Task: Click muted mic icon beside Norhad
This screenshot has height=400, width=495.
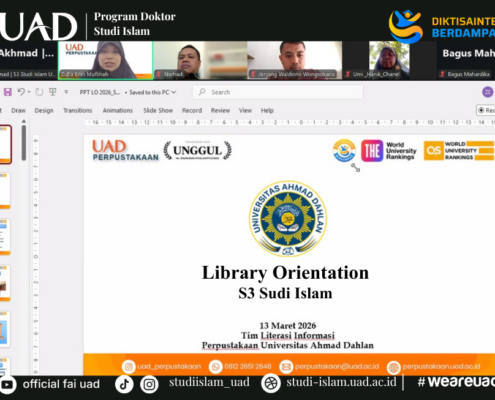Action: (159, 74)
